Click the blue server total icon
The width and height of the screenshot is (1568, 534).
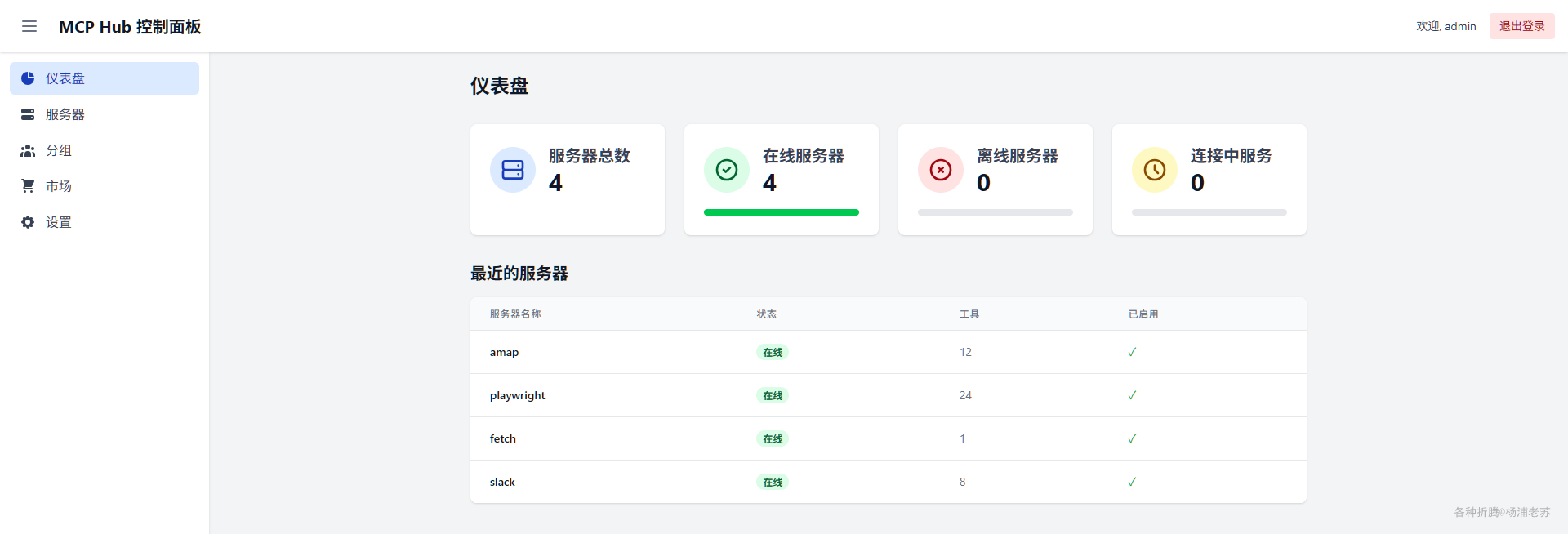(x=513, y=170)
